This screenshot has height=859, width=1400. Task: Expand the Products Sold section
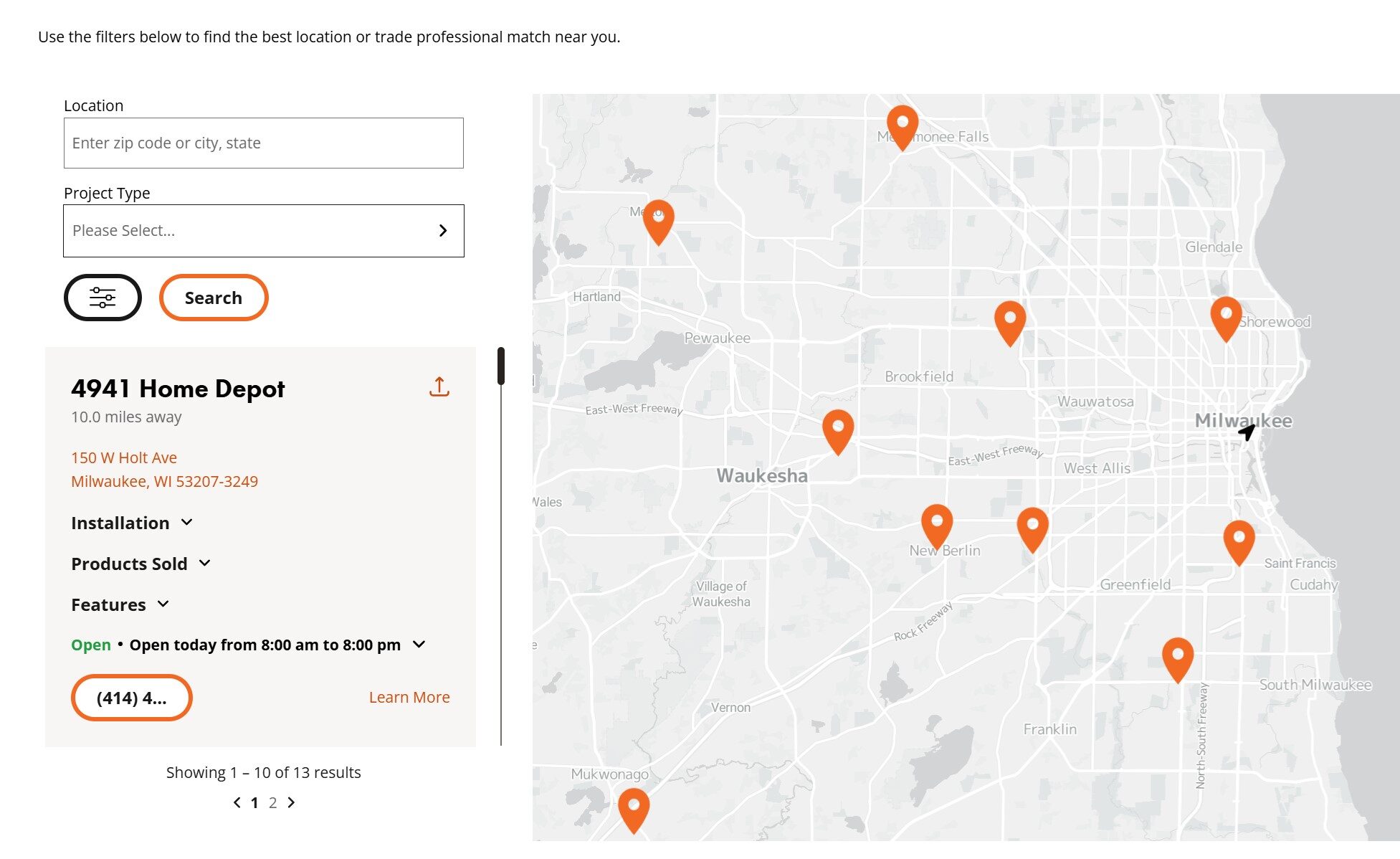pos(141,564)
